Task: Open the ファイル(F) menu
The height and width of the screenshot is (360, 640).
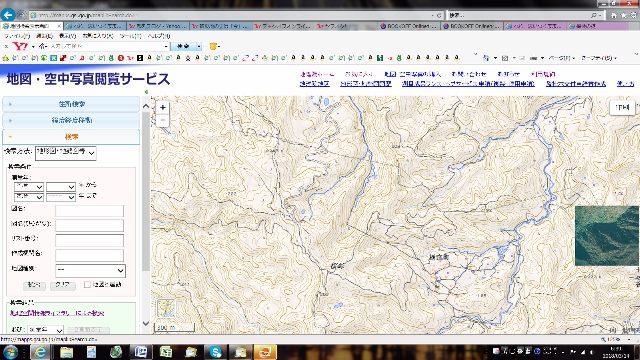Action: pyautogui.click(x=17, y=36)
